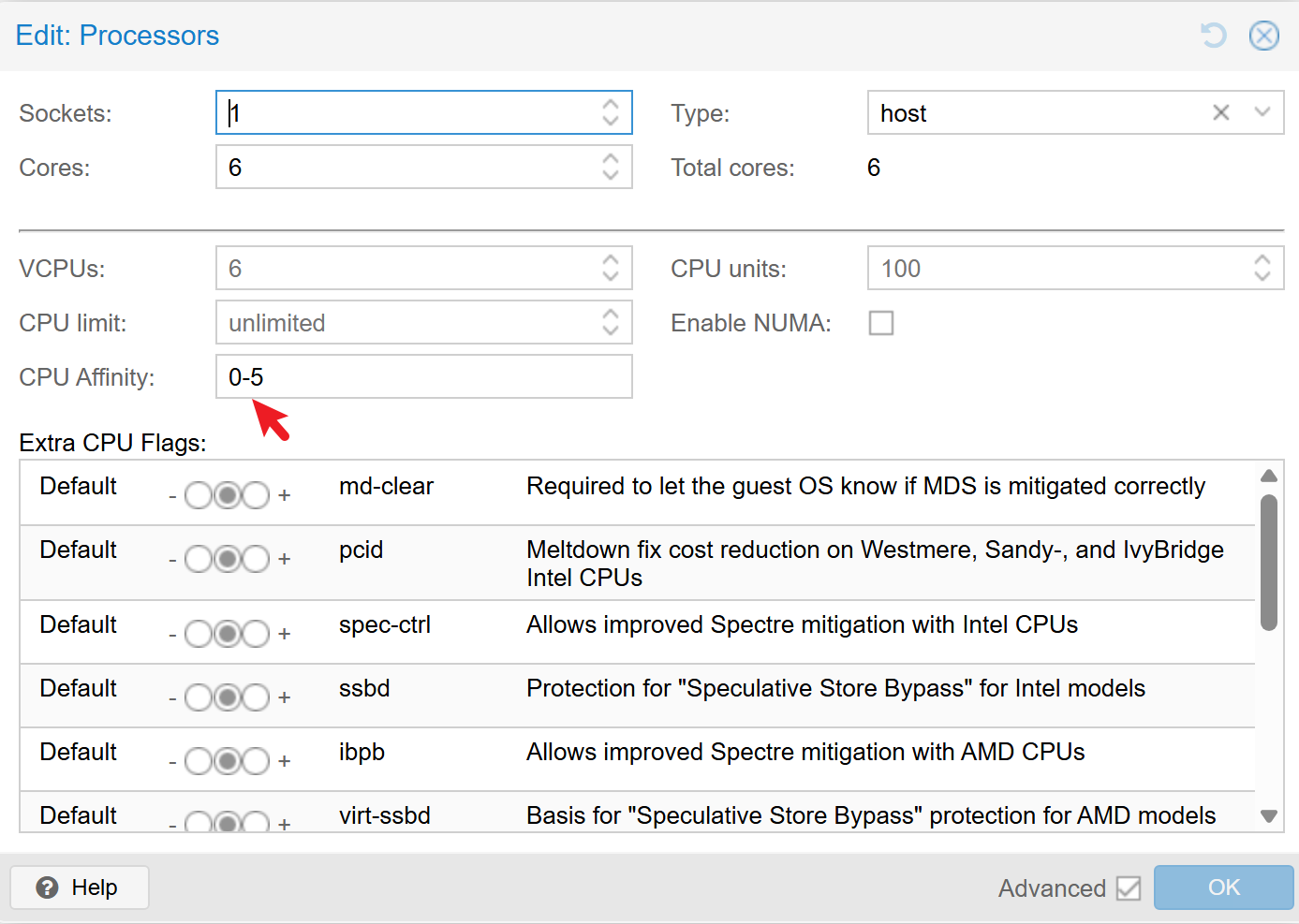The height and width of the screenshot is (924, 1299).
Task: Select default radio for spec-ctrl flag
Action: coord(228,634)
